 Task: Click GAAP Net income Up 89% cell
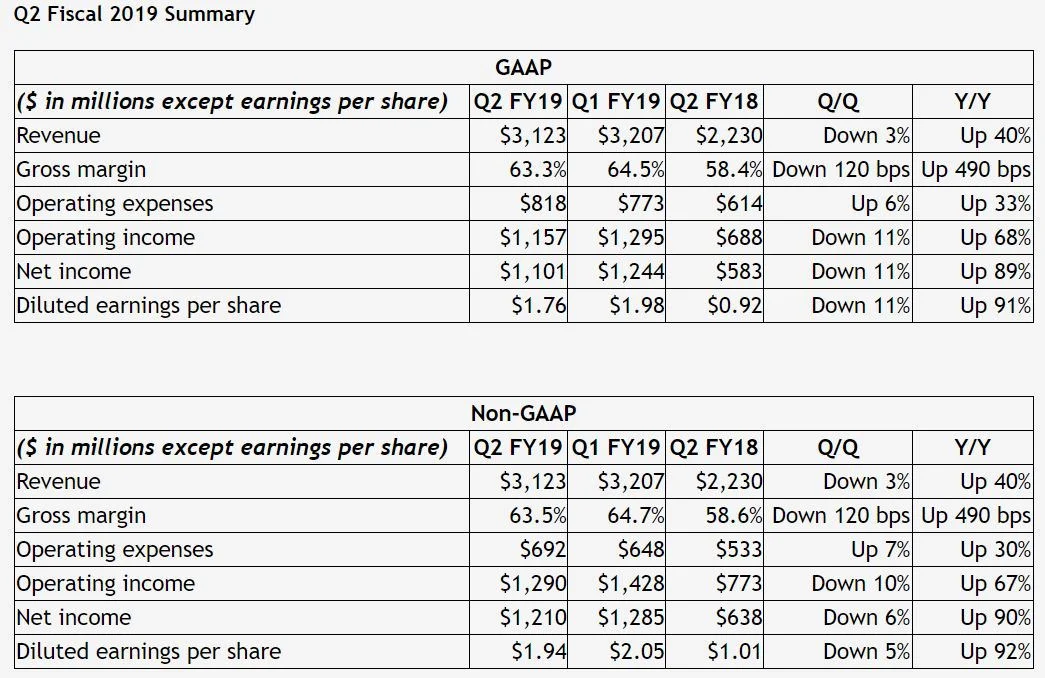pyautogui.click(x=973, y=271)
